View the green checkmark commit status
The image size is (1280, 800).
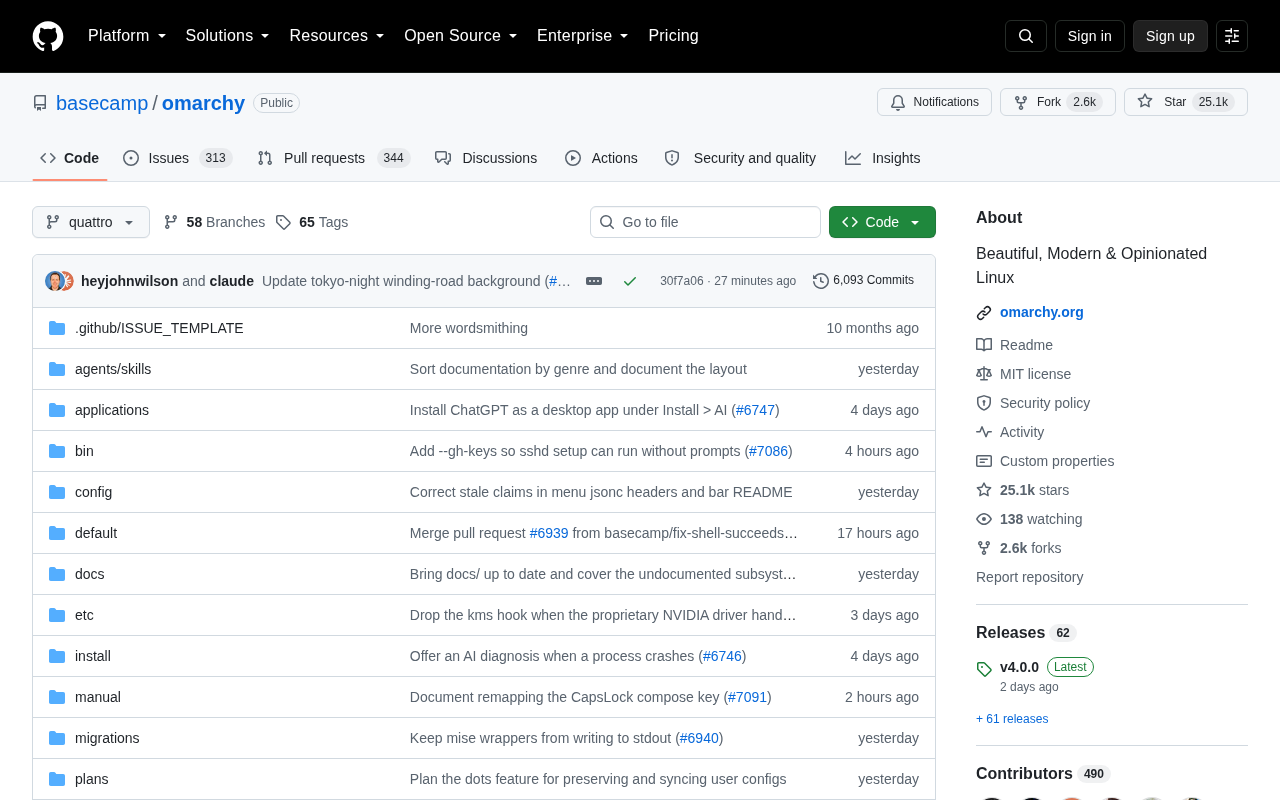click(x=630, y=281)
